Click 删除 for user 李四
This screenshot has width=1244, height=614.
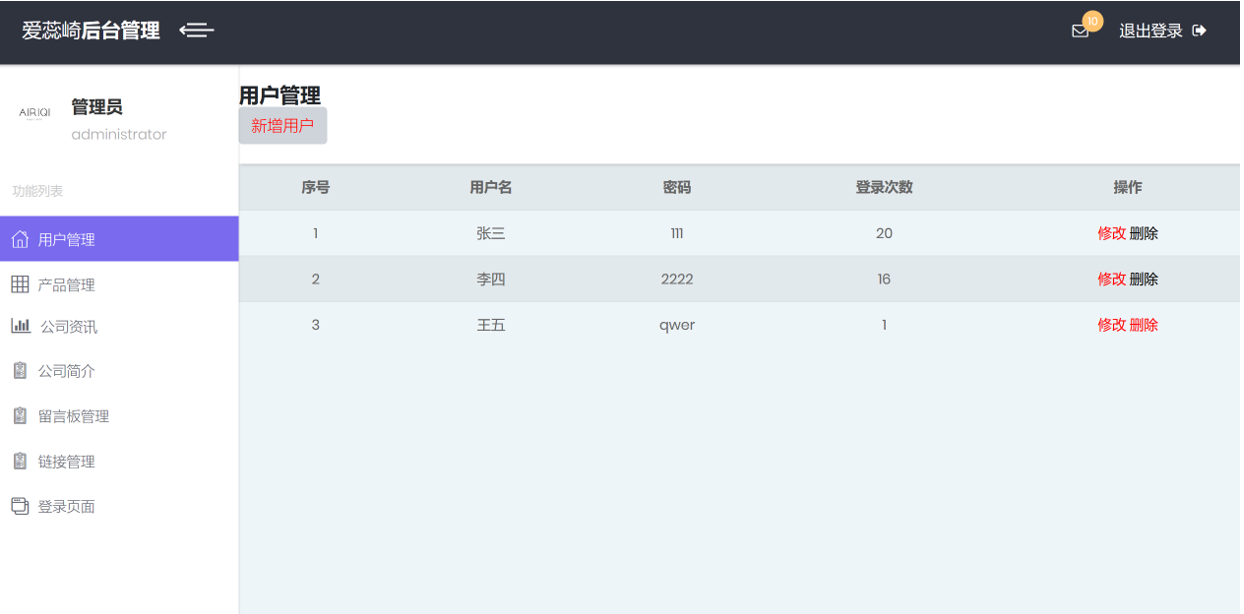pyautogui.click(x=1144, y=279)
